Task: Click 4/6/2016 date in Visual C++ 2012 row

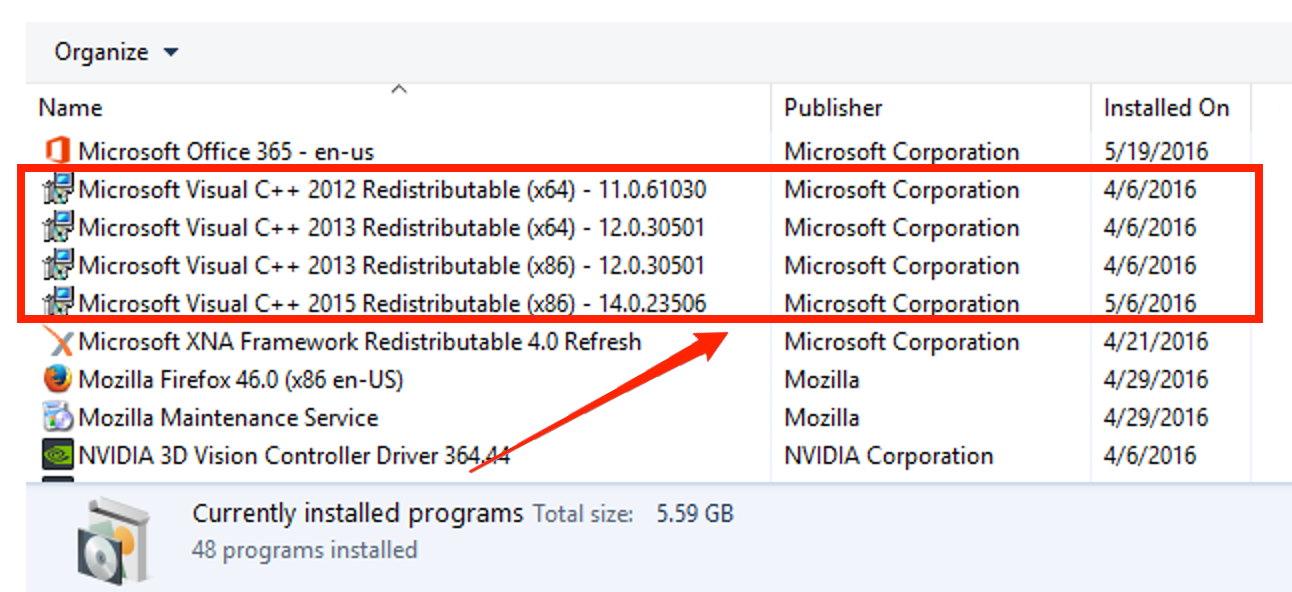Action: point(1149,190)
